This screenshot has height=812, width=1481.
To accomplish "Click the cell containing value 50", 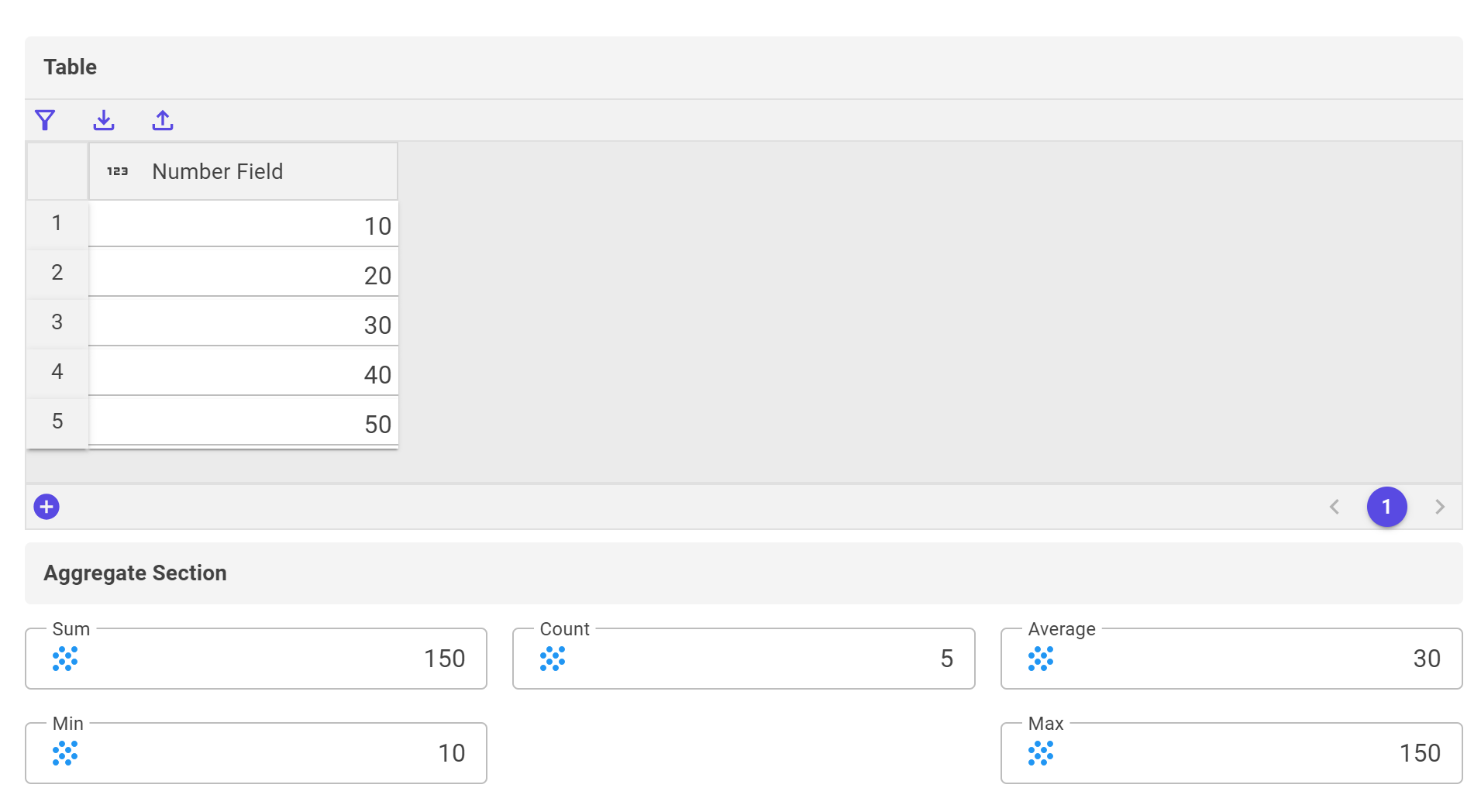I will point(243,421).
